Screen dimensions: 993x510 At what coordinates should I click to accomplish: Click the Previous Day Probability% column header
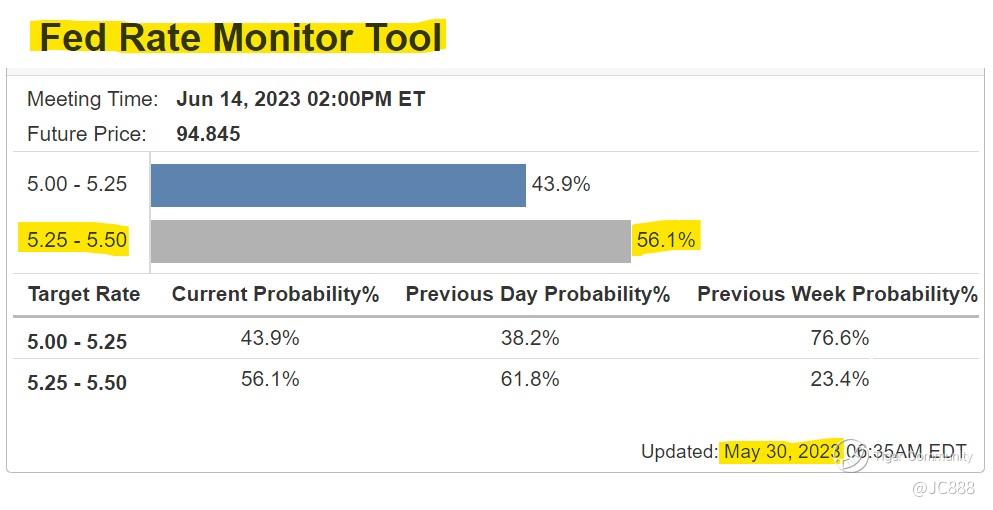[x=537, y=295]
